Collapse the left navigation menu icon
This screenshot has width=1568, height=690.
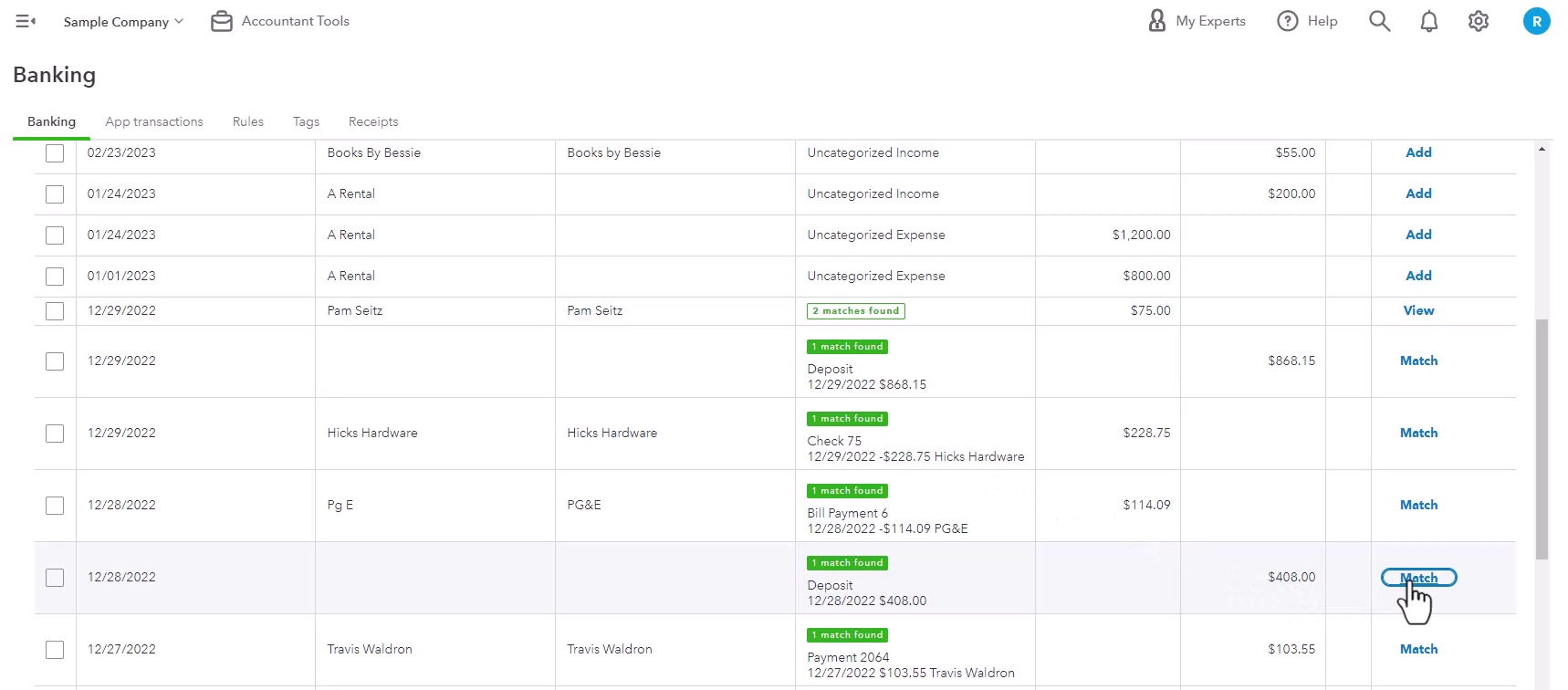click(26, 21)
